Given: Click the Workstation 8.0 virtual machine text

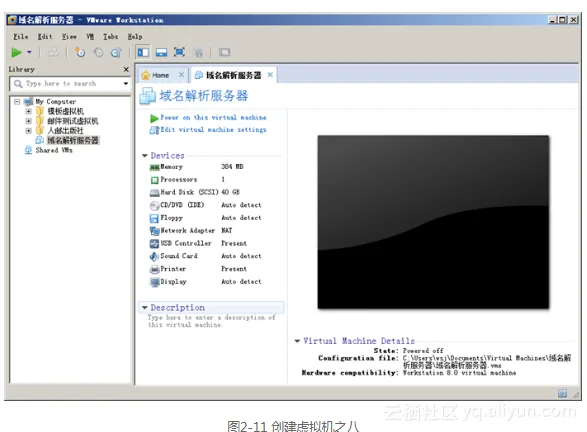Looking at the screenshot, I should coord(459,373).
